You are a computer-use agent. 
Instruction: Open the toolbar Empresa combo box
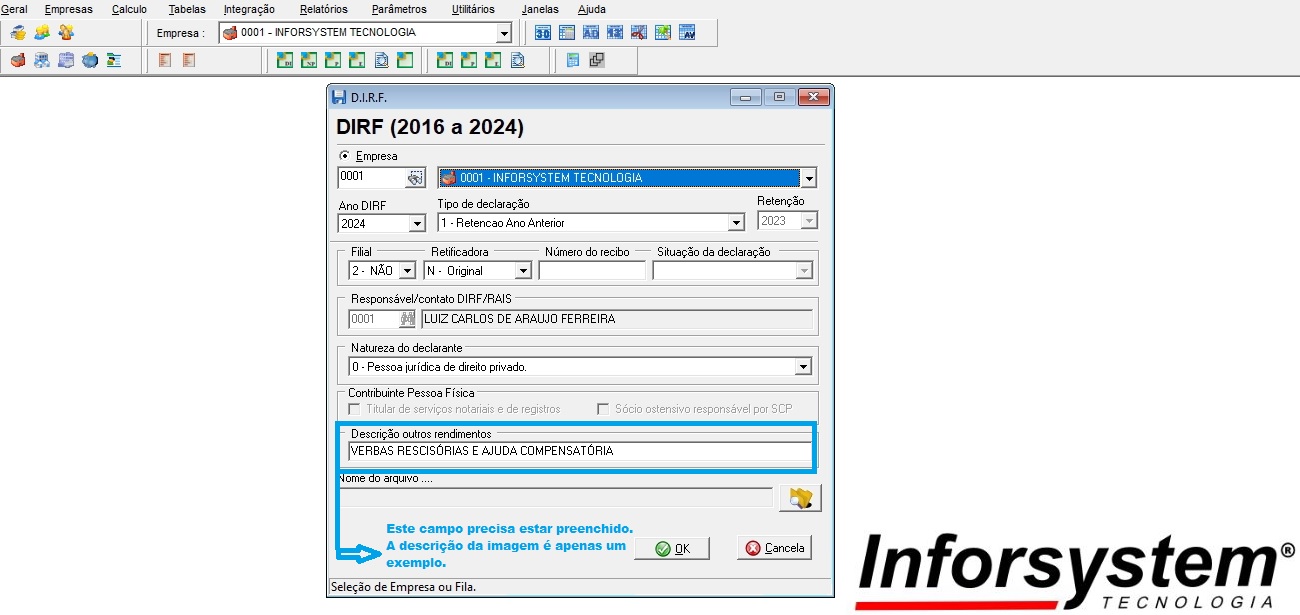[503, 33]
